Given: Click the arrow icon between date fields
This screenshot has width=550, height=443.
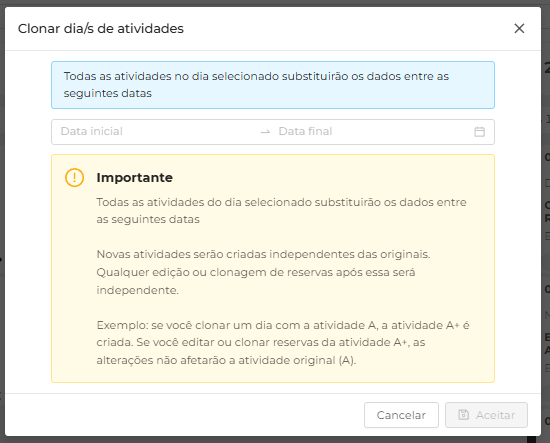Looking at the screenshot, I should point(266,132).
